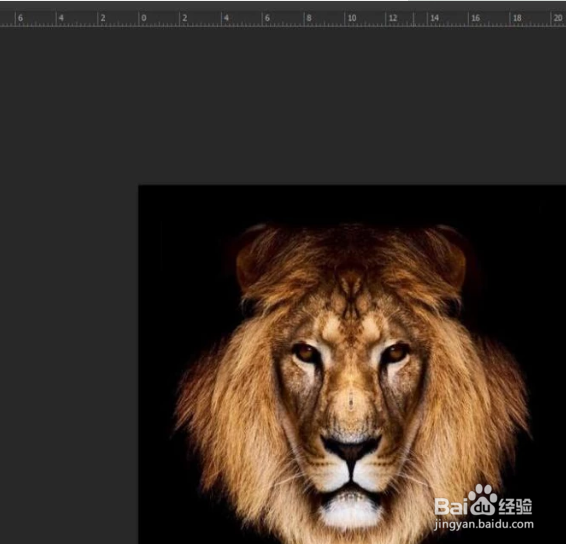Click the lion photo on the canvas
This screenshot has width=566, height=544.
(352, 364)
